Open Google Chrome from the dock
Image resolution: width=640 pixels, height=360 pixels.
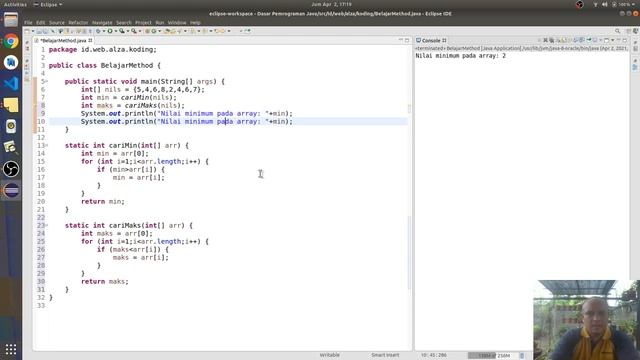(x=11, y=41)
